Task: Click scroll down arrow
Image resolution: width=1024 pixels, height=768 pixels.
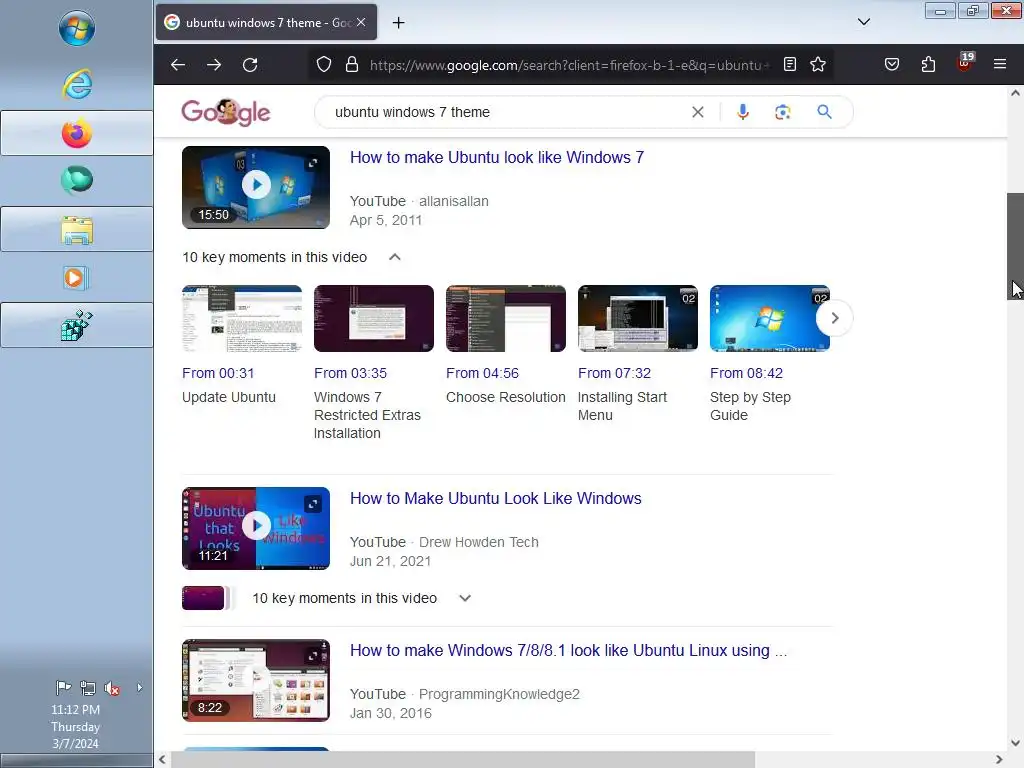Action: click(1015, 743)
